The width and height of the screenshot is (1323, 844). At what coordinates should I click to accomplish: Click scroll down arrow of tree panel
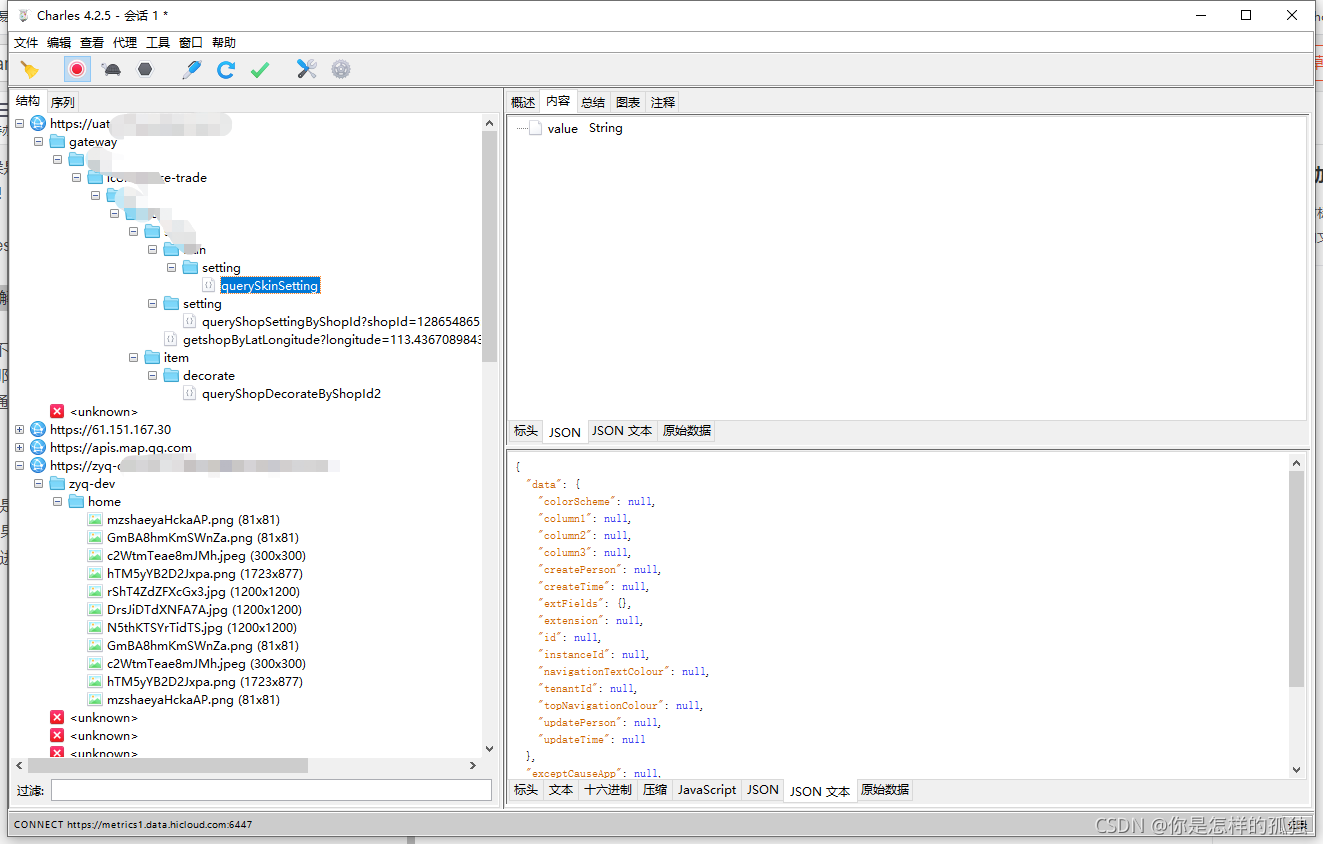489,748
